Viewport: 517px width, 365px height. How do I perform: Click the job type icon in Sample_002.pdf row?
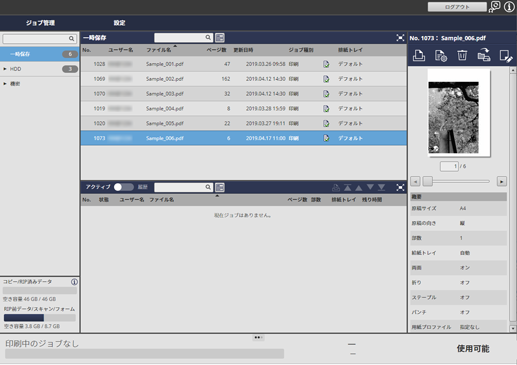(326, 79)
